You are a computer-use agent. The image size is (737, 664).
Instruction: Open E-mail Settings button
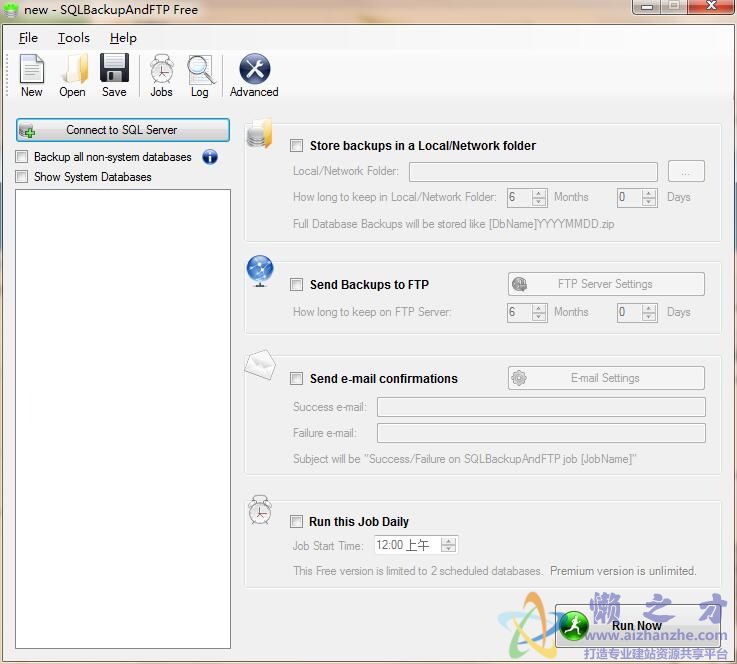(x=606, y=378)
